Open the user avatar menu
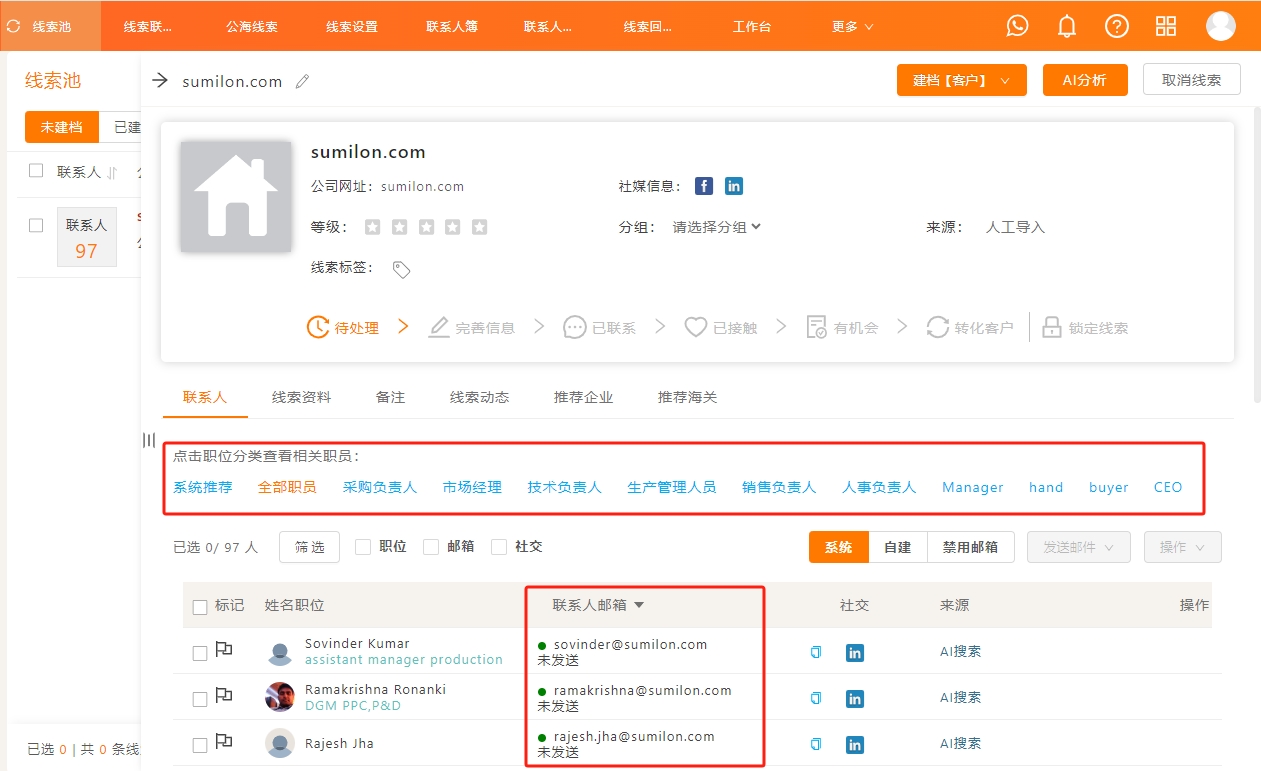This screenshot has height=771, width=1261. click(1220, 26)
